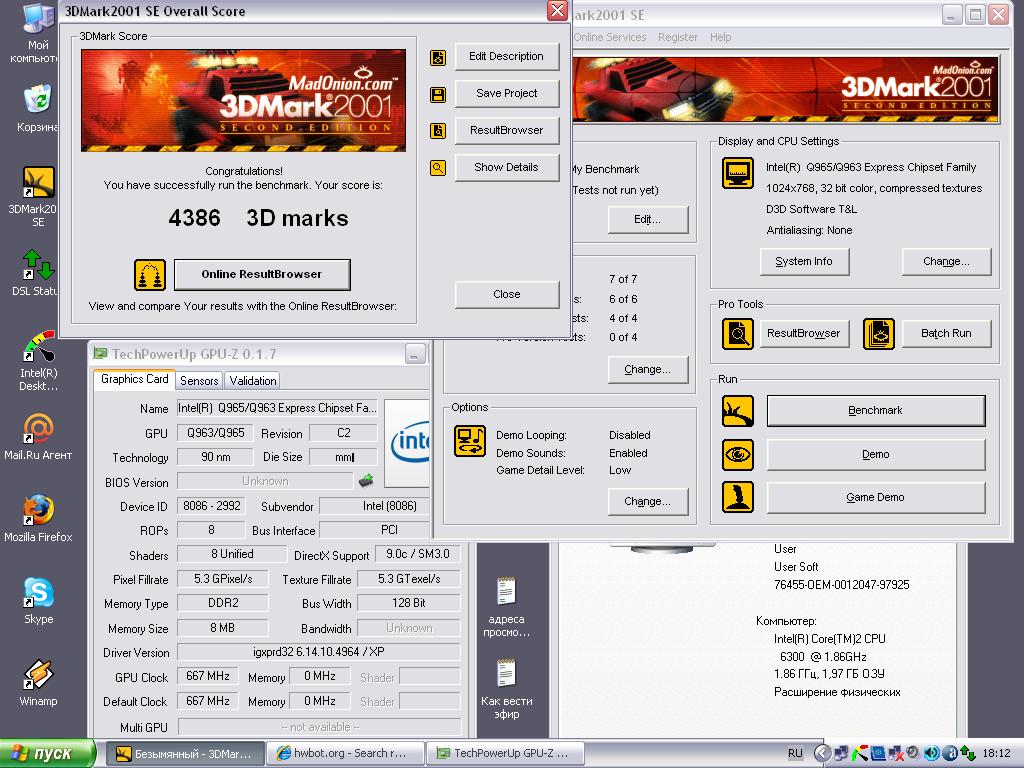1024x768 pixels.
Task: Click the GPU Clock 667 MHz field
Action: (x=208, y=677)
